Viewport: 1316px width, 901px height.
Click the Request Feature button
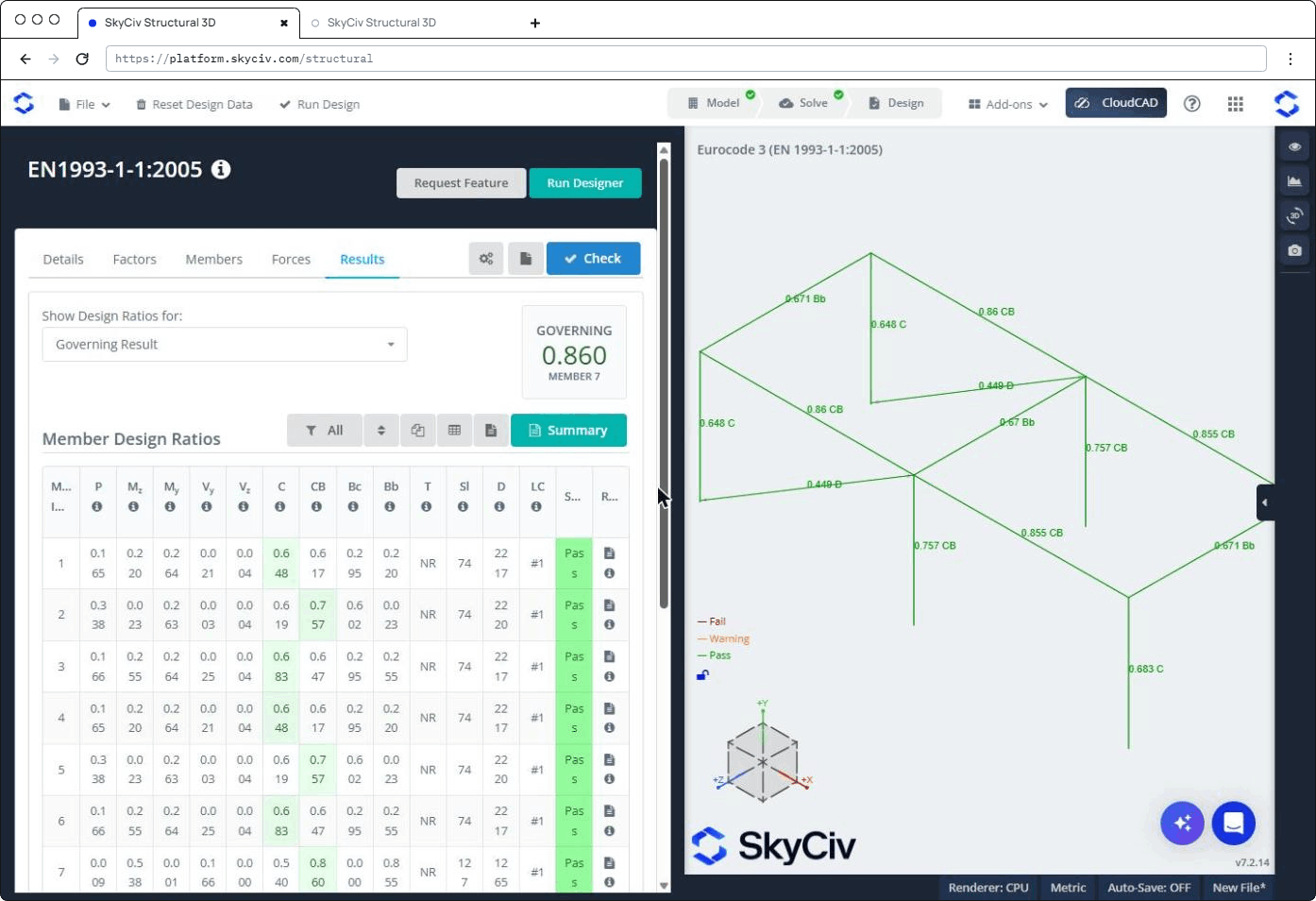(x=461, y=183)
